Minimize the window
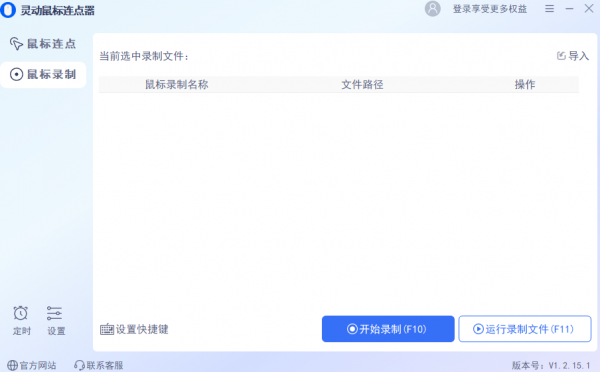The image size is (600, 372). 569,8
